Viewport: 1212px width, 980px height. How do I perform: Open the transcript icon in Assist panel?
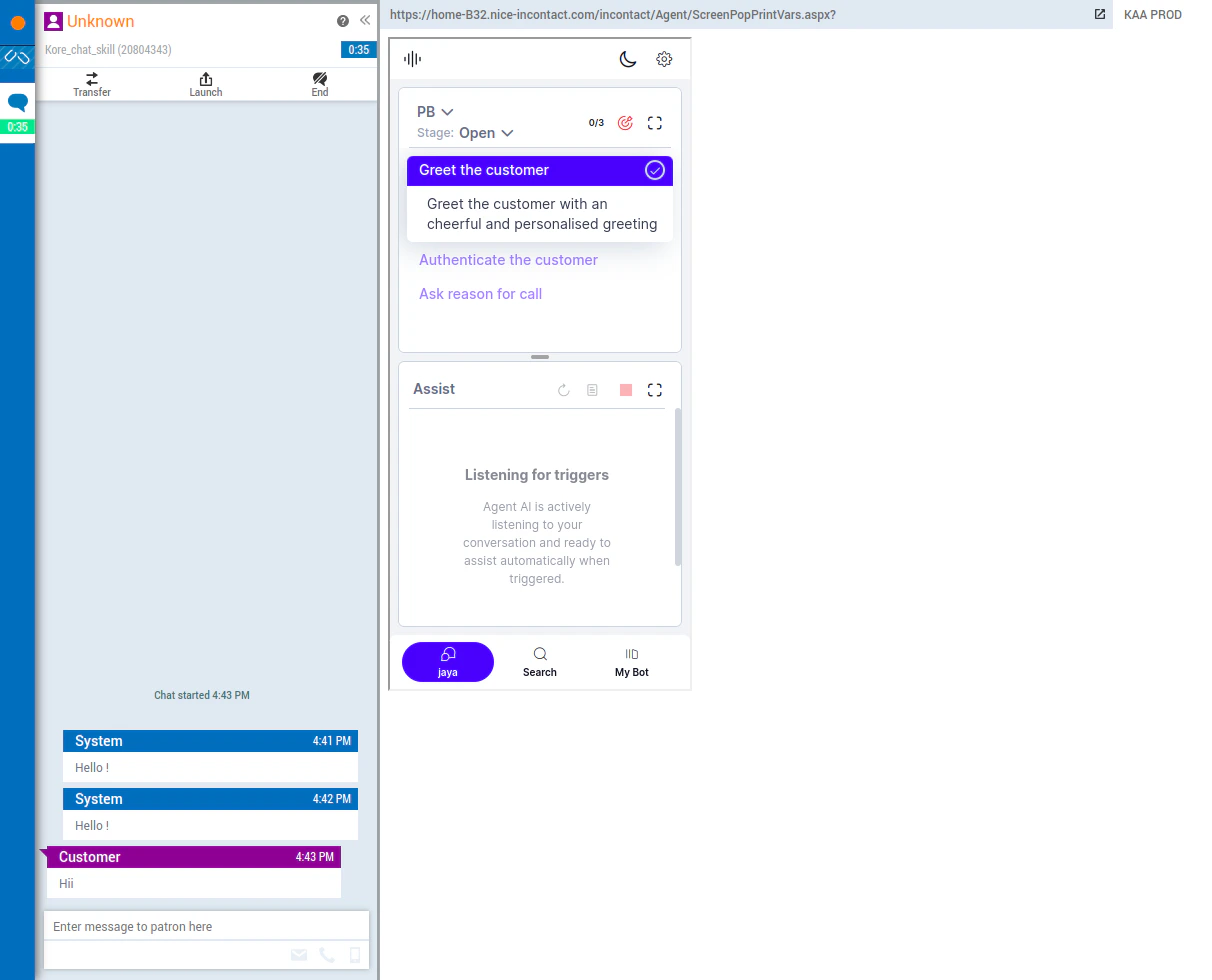(592, 390)
